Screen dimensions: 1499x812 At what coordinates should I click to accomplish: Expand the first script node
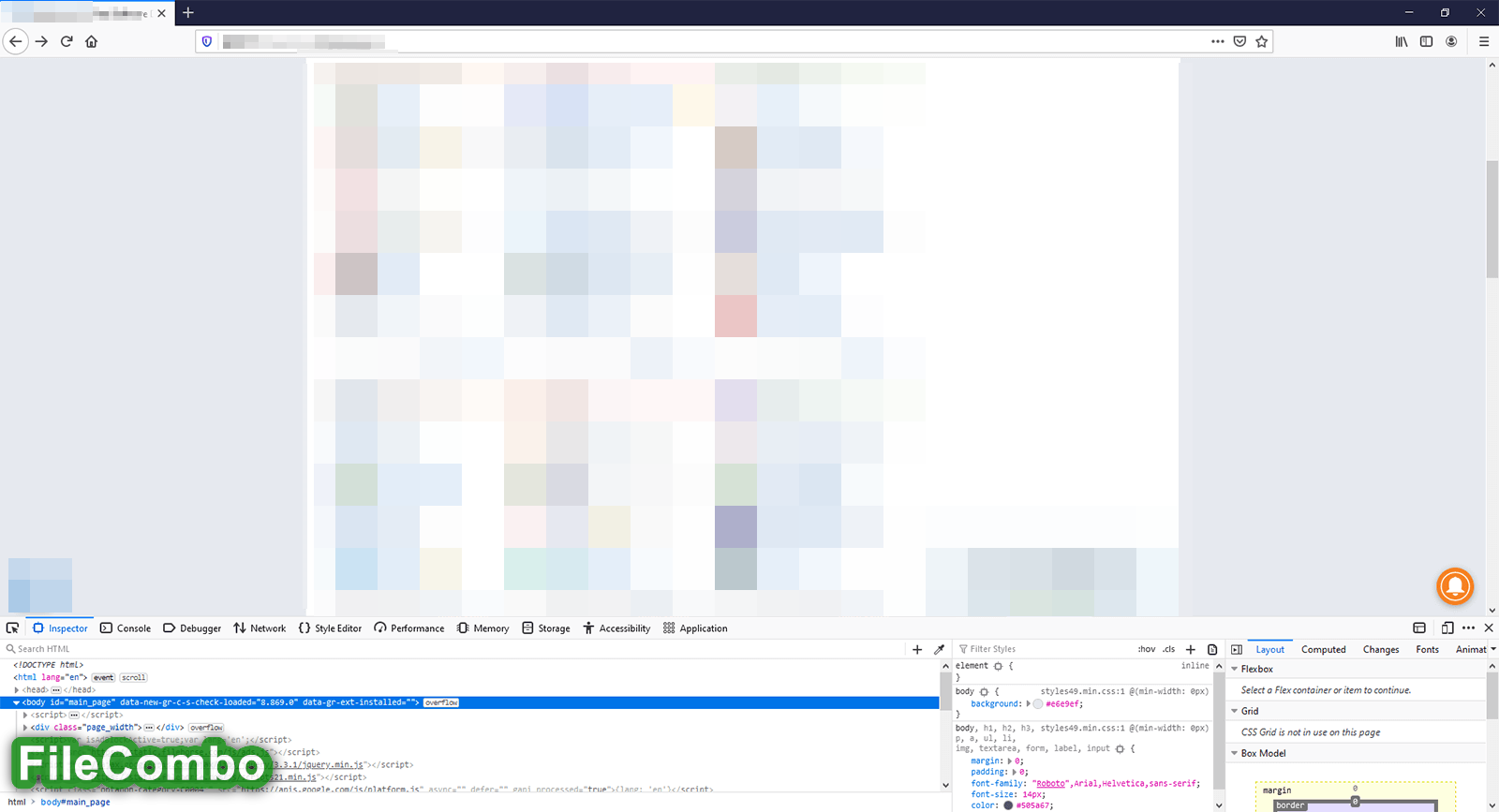pyautogui.click(x=25, y=715)
